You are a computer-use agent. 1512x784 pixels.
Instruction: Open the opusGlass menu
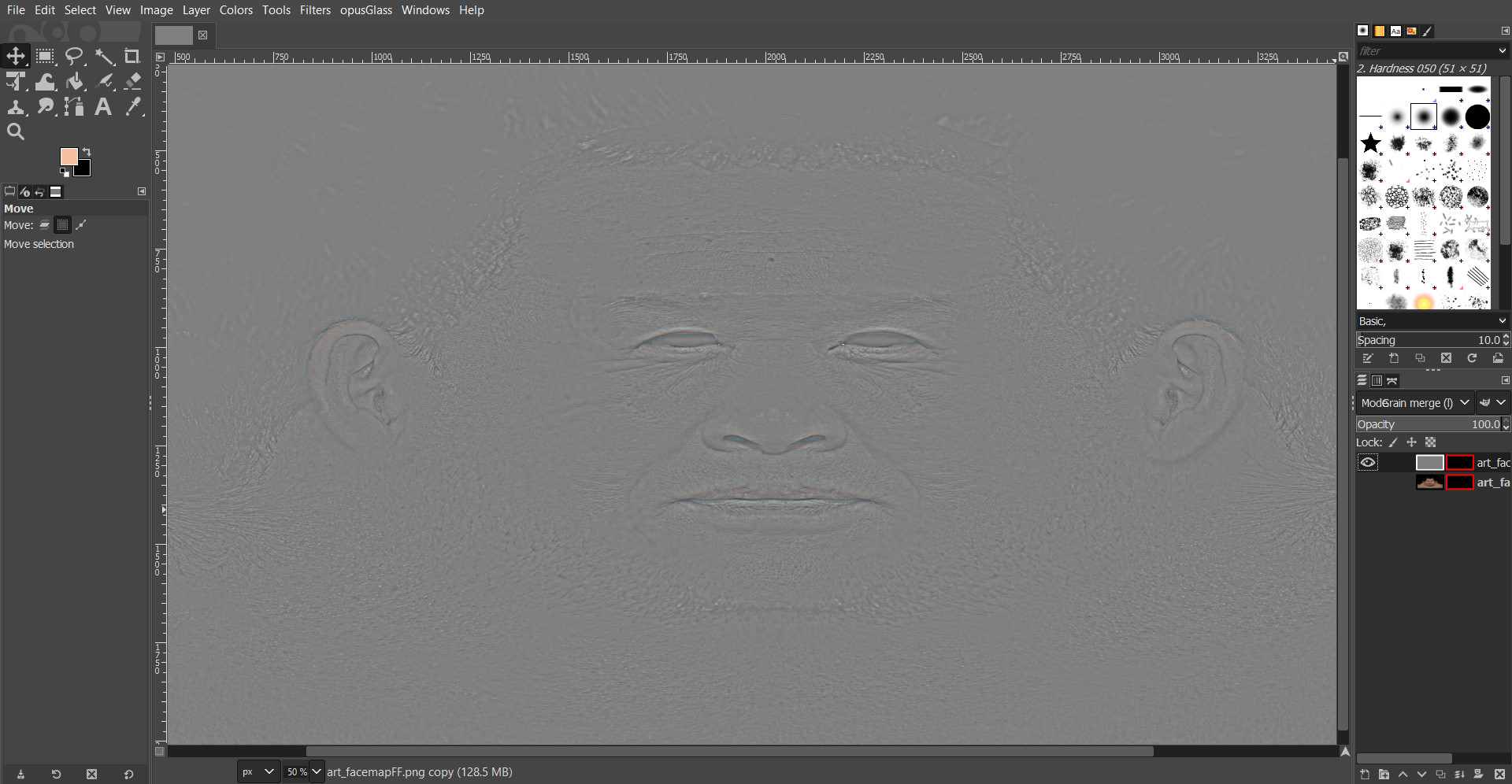(365, 10)
